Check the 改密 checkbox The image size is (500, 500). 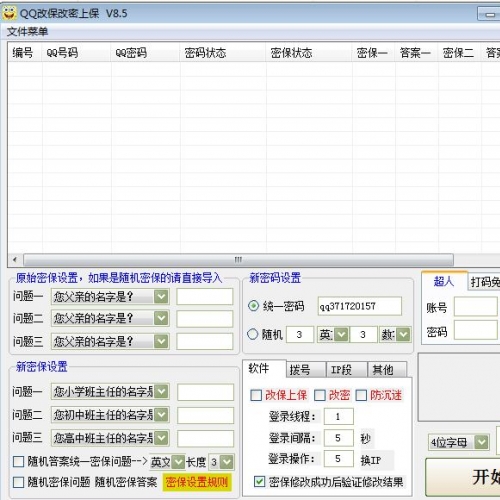(320, 395)
